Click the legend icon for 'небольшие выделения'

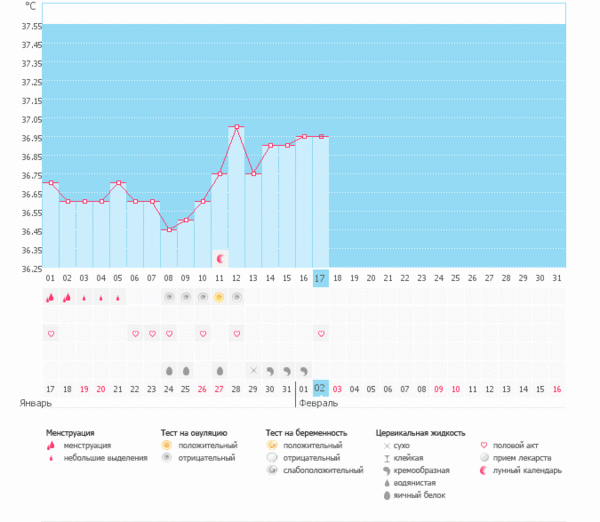tap(51, 458)
